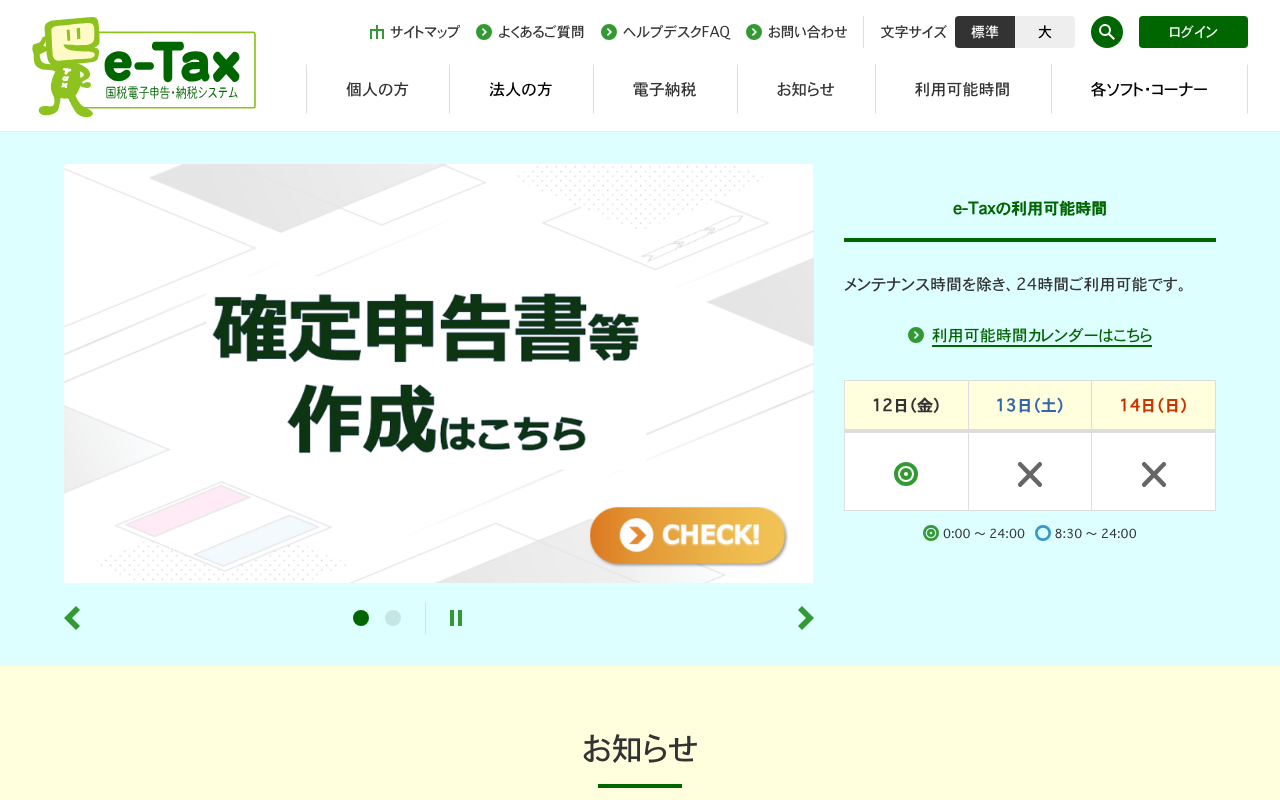
Task: Open the 電子納税 menu
Action: [x=665, y=89]
